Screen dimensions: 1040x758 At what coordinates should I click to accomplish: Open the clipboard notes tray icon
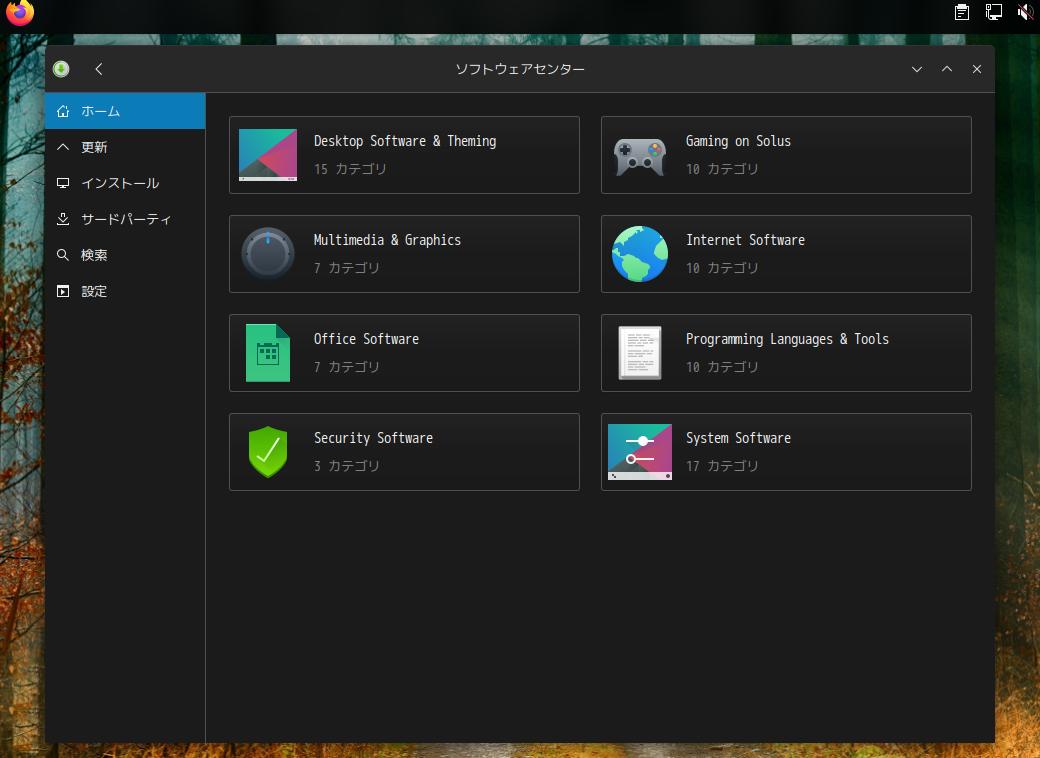coord(962,12)
